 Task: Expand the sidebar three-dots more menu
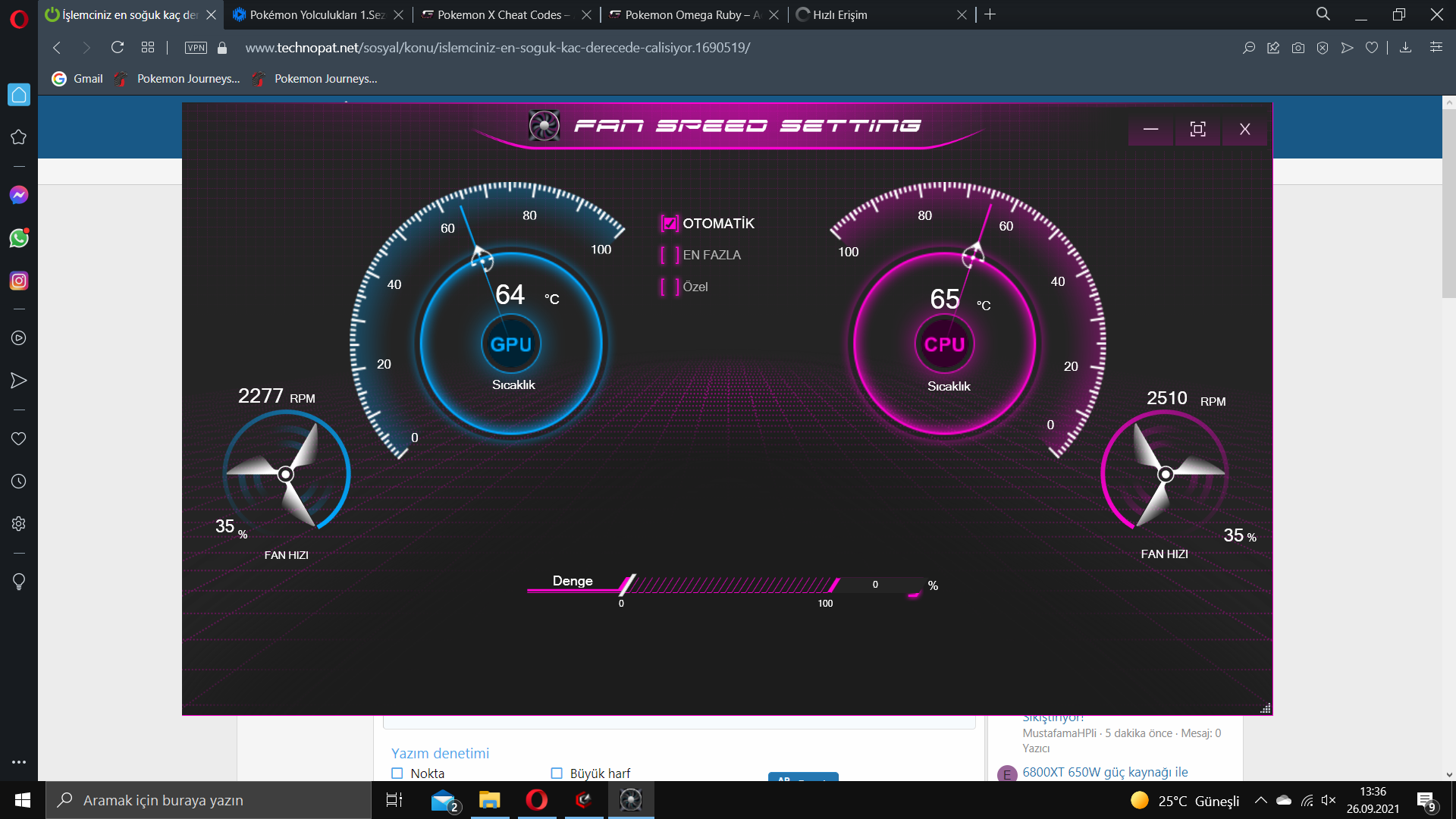click(x=19, y=762)
